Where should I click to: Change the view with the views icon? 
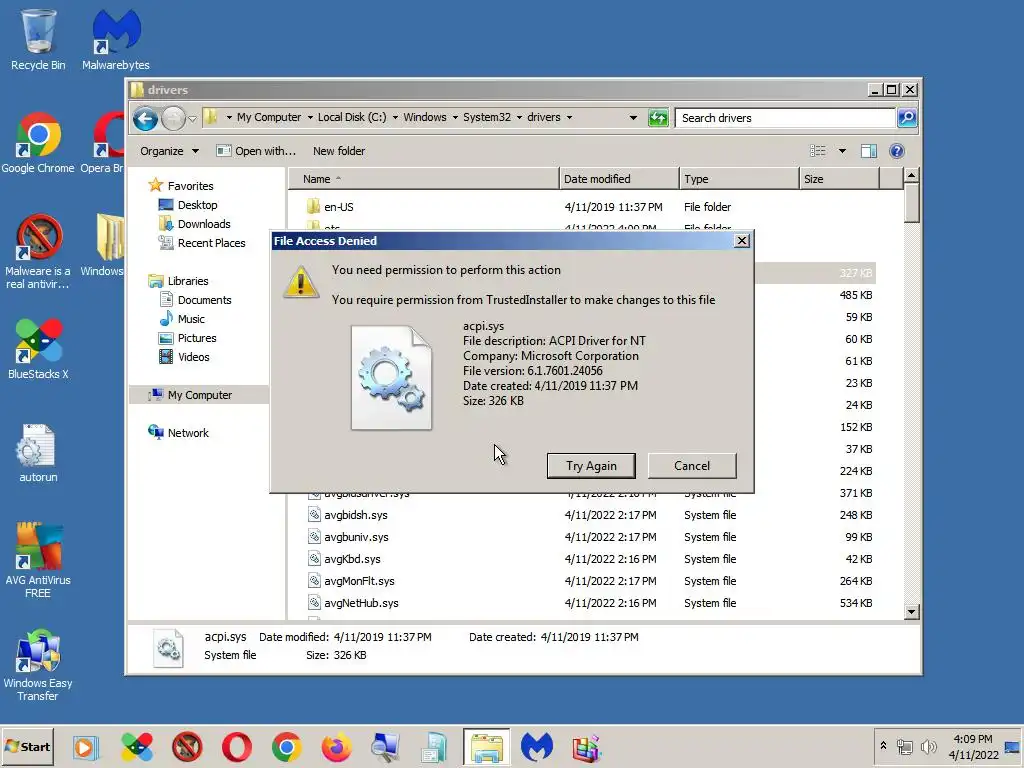pyautogui.click(x=818, y=151)
